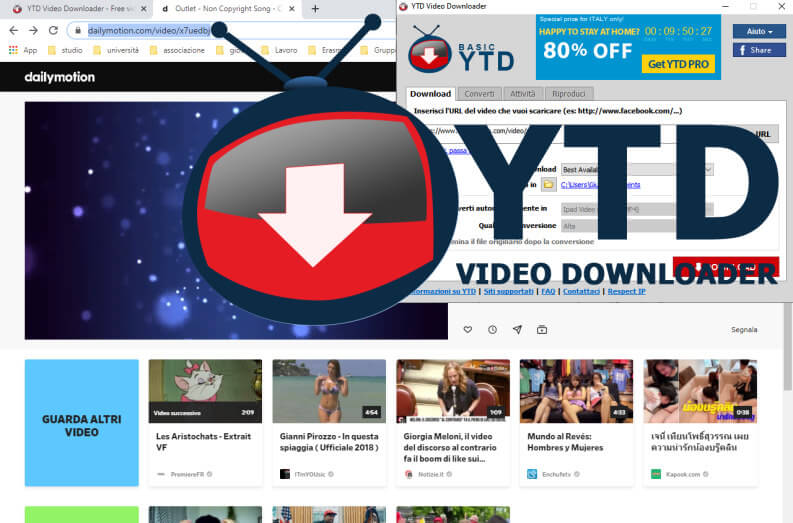The height and width of the screenshot is (523, 793).
Task: Open the studio bookmark folder
Action: [65, 50]
